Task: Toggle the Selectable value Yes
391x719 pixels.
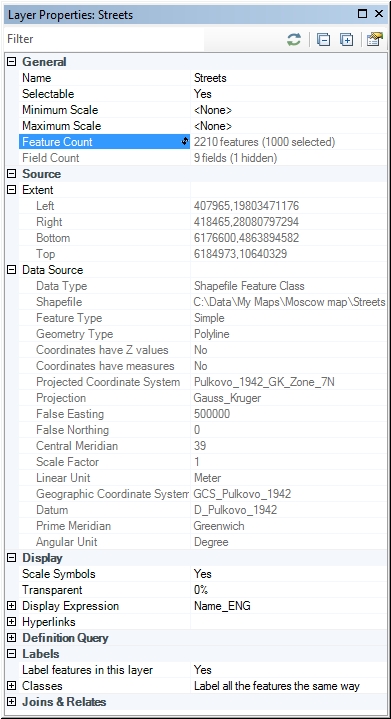Action: (288, 94)
